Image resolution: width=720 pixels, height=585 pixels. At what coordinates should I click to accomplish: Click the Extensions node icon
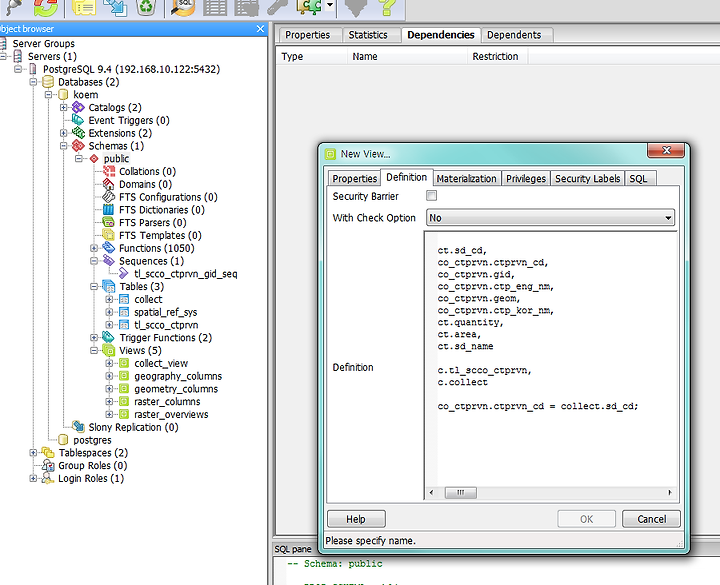(78, 133)
